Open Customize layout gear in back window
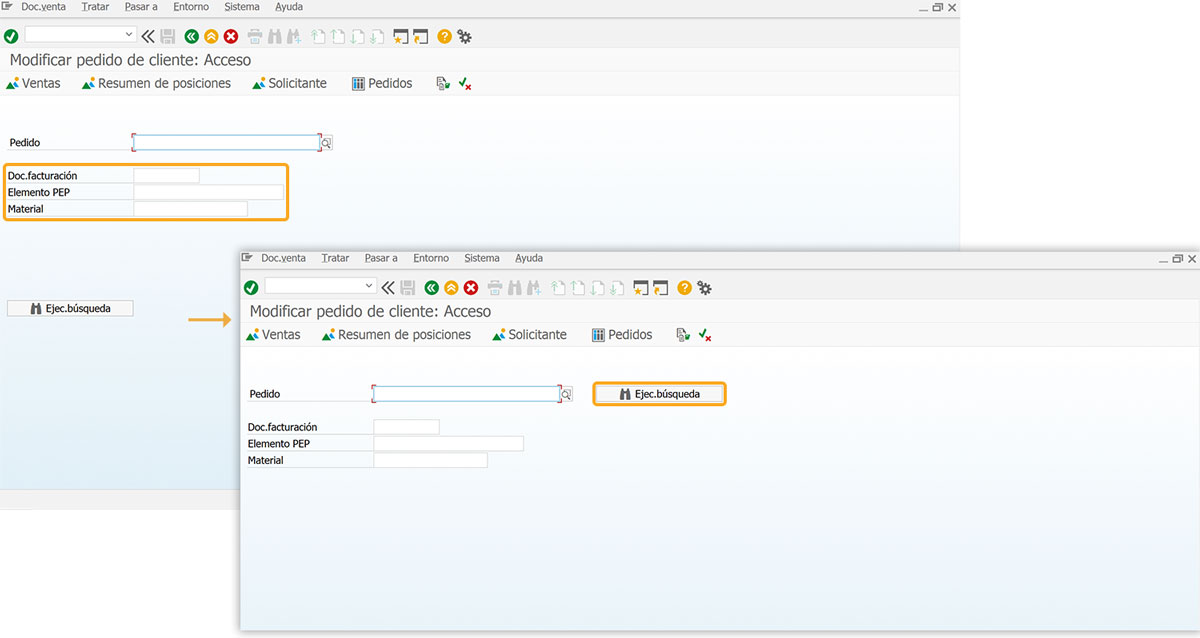The image size is (1200, 638). (465, 36)
